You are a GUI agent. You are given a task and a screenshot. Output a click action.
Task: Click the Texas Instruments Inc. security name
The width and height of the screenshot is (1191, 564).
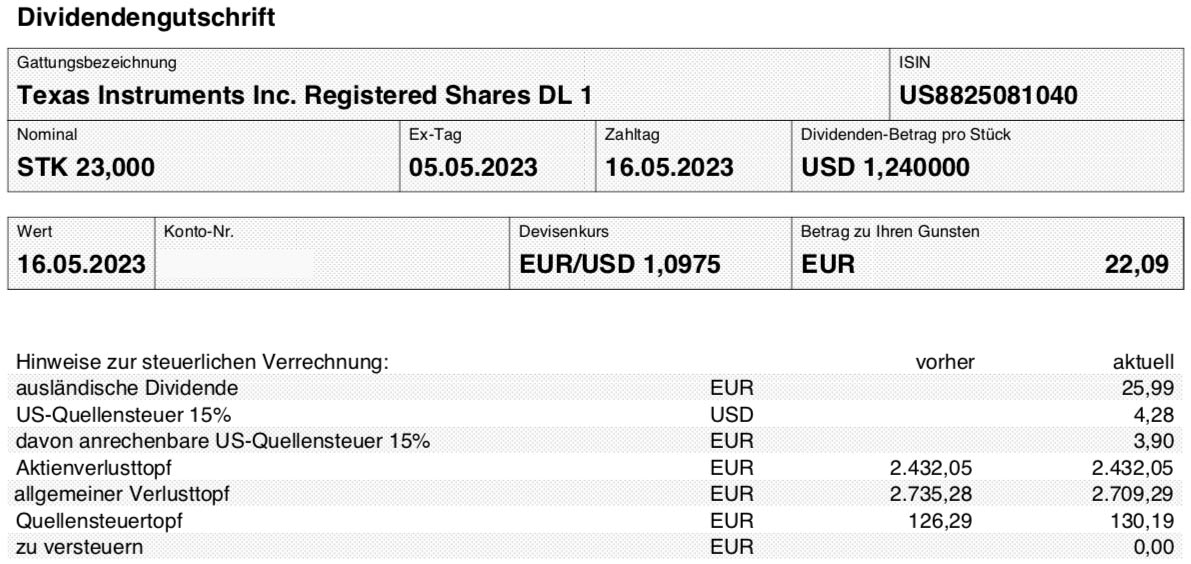pyautogui.click(x=304, y=96)
